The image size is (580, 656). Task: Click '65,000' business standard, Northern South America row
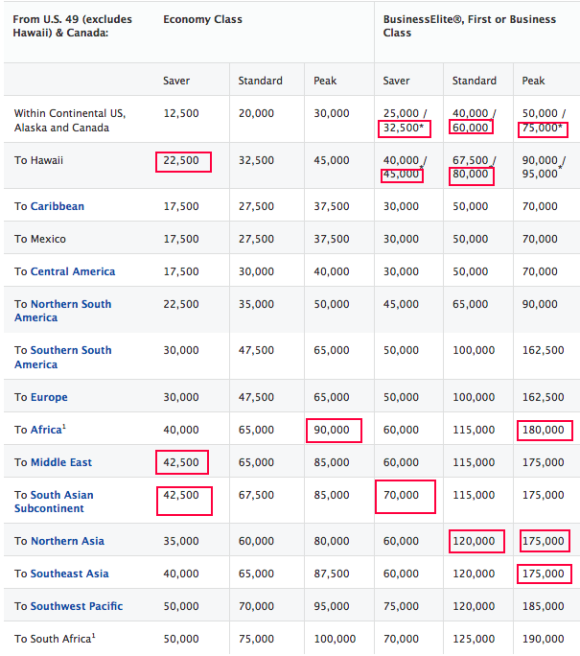[x=470, y=304]
